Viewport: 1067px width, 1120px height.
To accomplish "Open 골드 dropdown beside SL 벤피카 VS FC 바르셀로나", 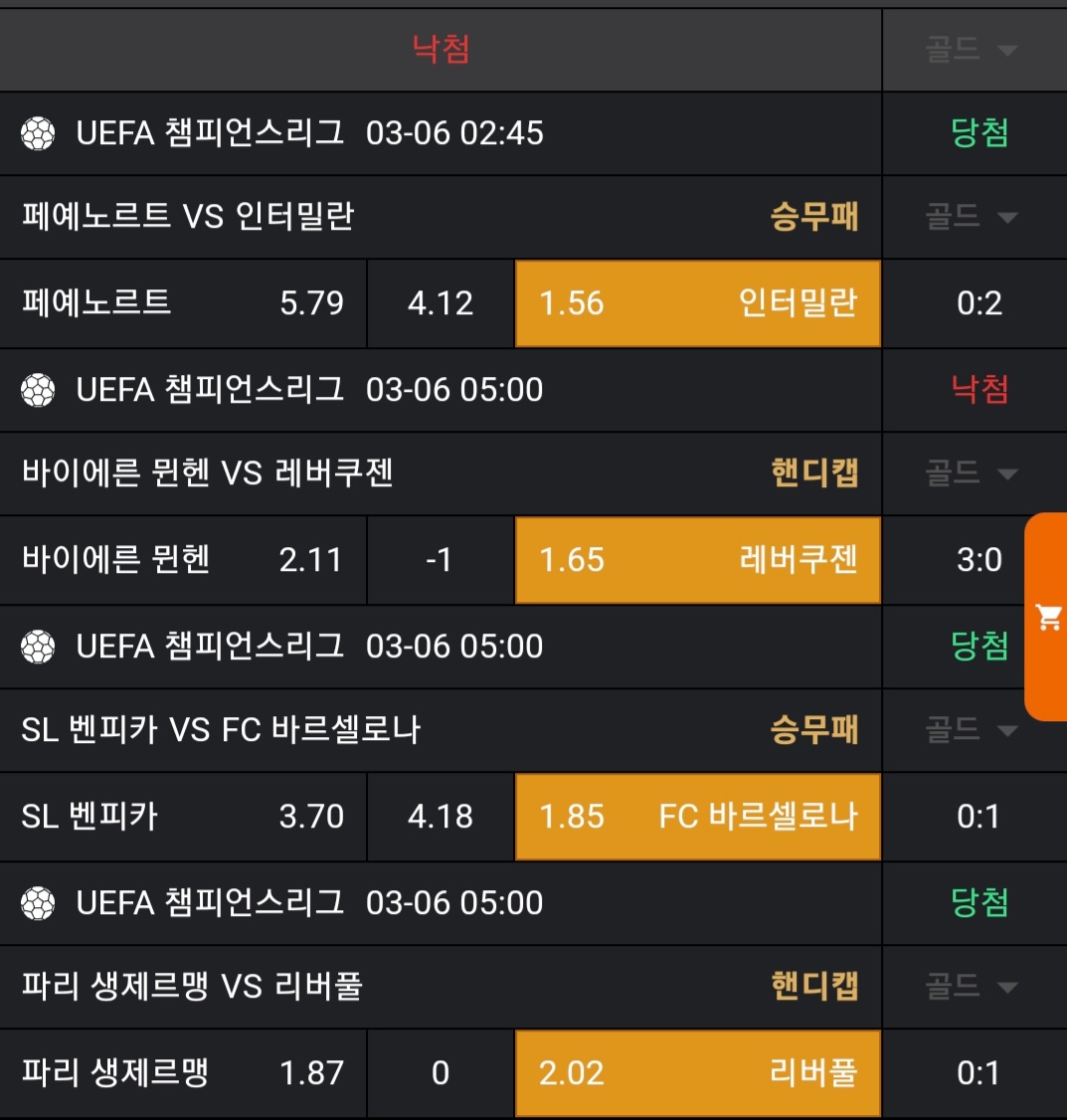I will tap(972, 730).
